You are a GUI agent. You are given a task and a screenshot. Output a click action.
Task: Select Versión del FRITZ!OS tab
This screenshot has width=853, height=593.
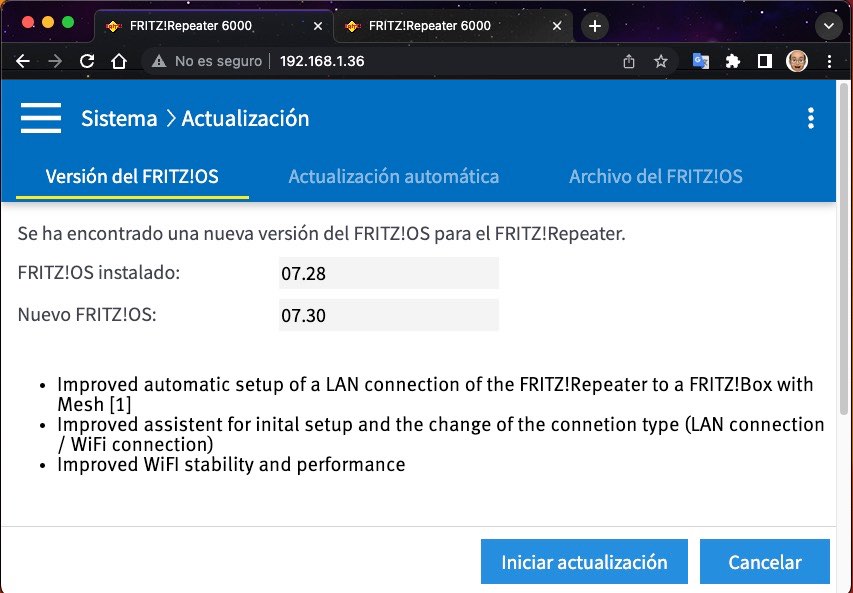coord(132,176)
